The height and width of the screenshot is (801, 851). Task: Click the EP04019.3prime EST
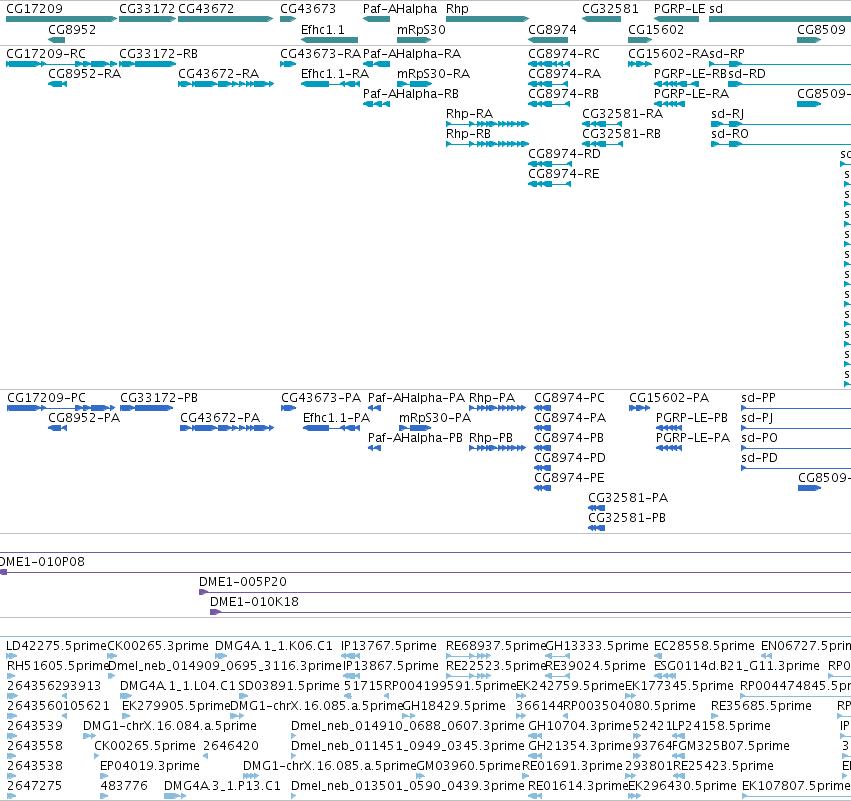[104, 776]
